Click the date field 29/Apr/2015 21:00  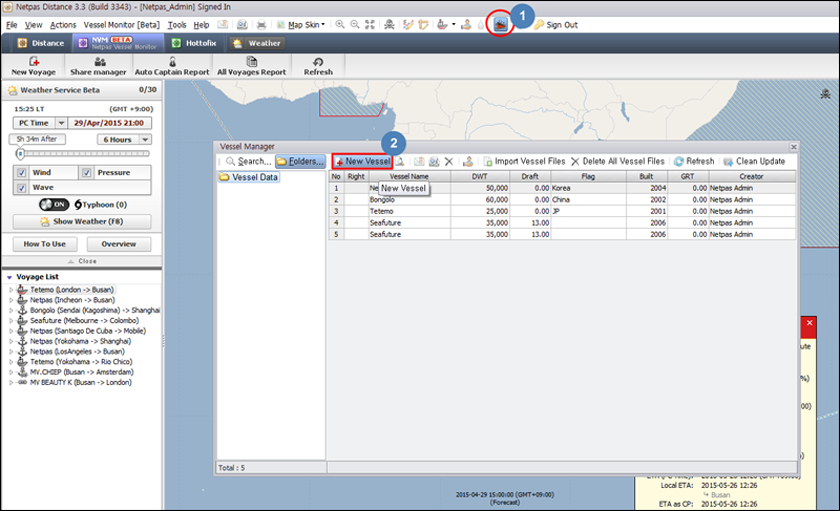pyautogui.click(x=109, y=123)
